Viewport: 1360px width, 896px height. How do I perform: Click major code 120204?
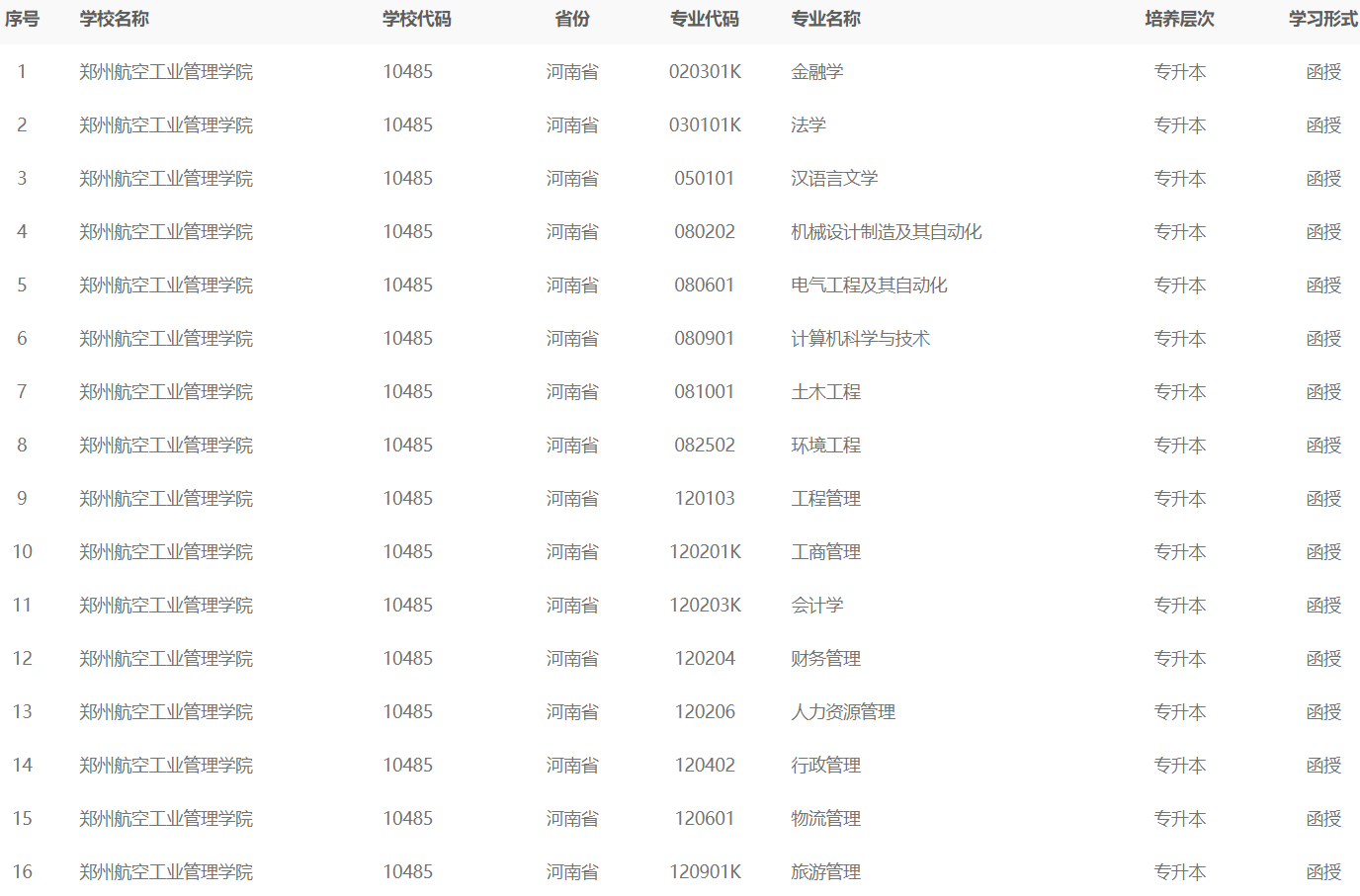705,659
